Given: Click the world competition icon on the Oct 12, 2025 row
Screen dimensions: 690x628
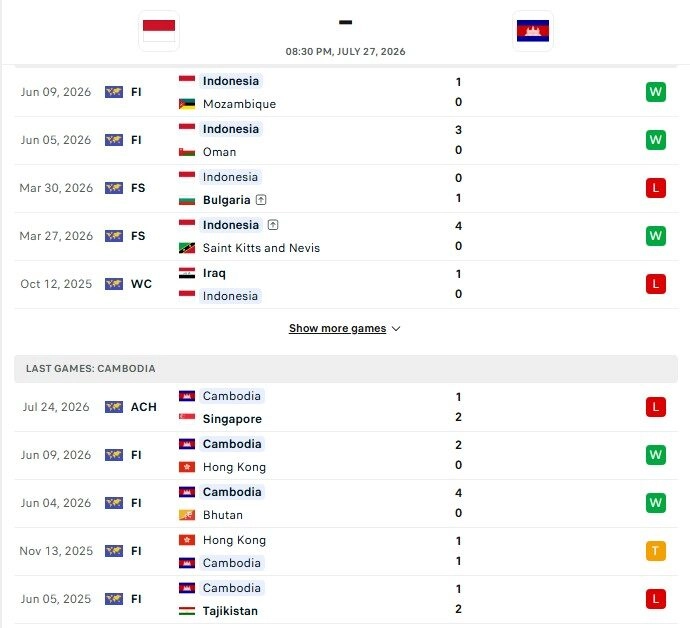Looking at the screenshot, I should (114, 284).
